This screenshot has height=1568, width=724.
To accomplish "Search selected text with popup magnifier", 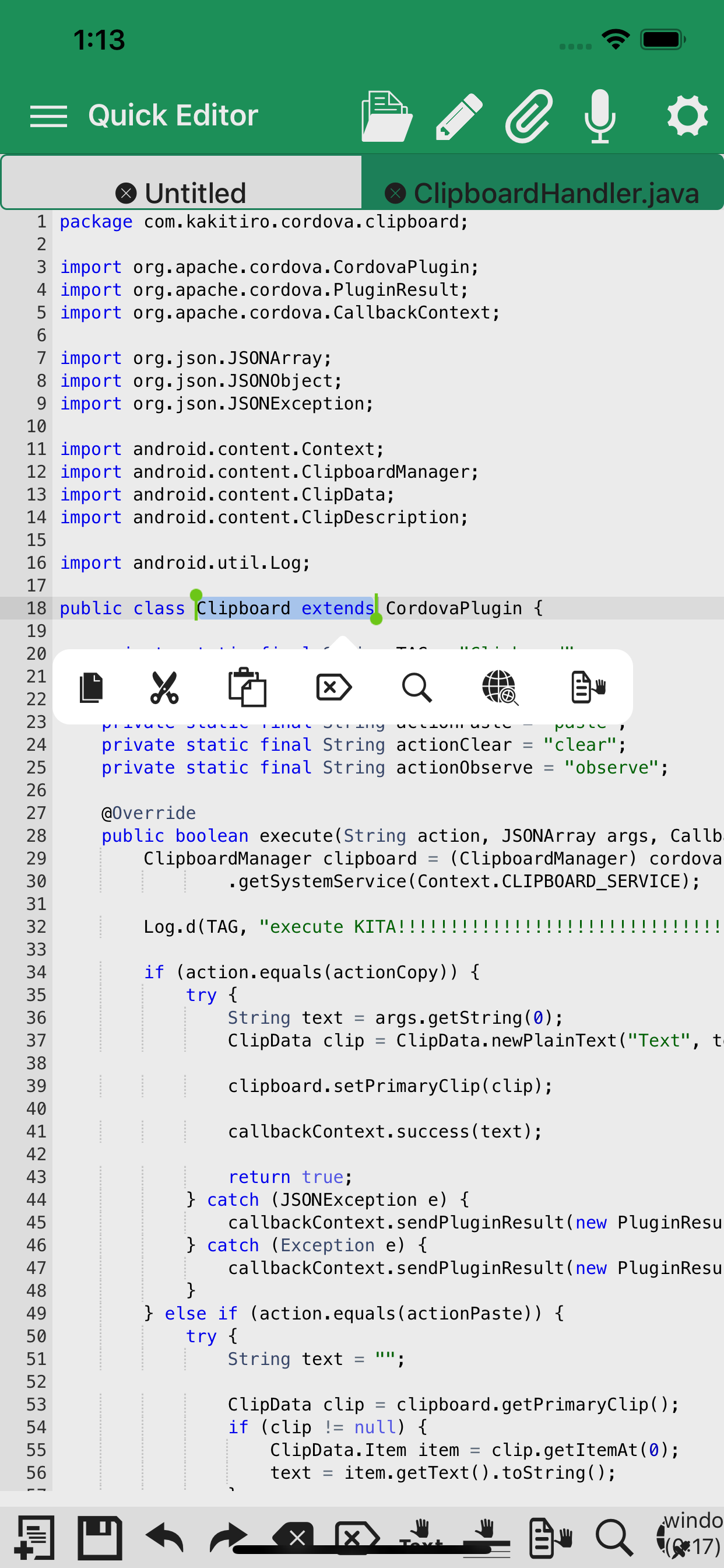I will click(x=417, y=688).
